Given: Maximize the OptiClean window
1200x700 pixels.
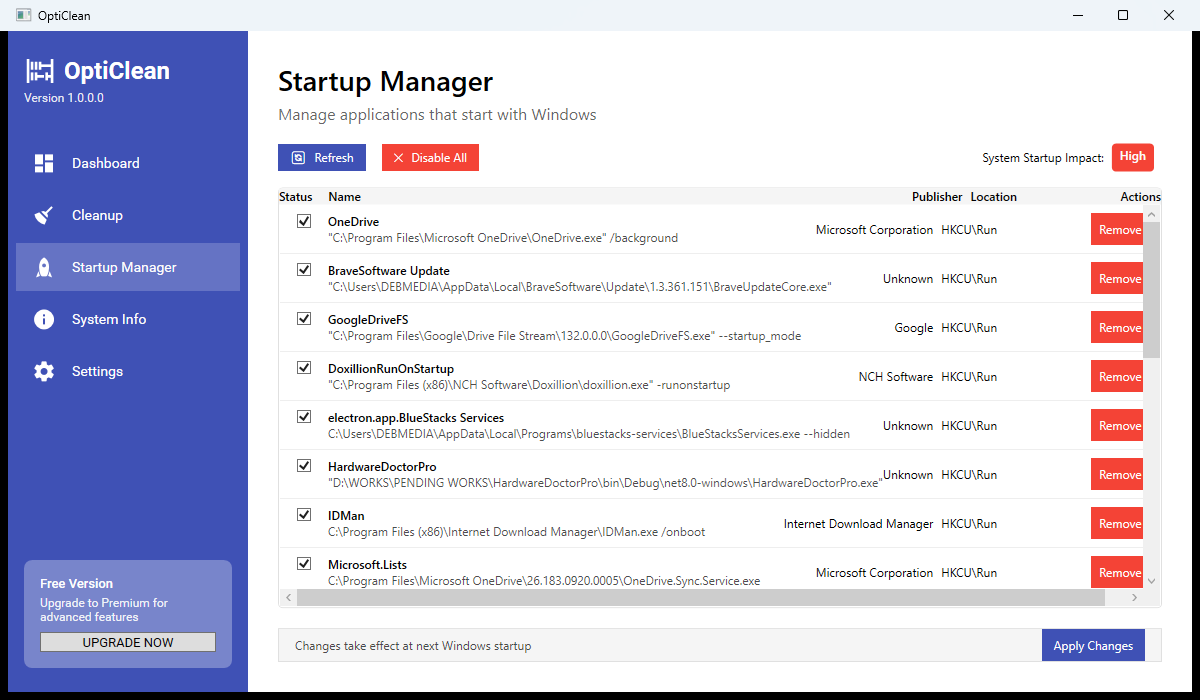Looking at the screenshot, I should 1123,15.
